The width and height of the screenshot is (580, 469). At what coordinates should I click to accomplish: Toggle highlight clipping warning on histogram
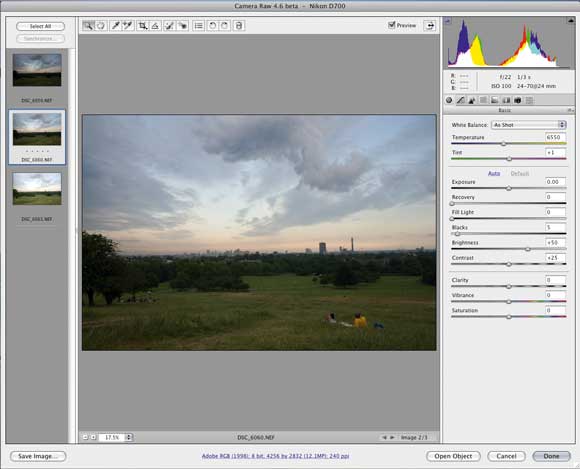coord(571,21)
